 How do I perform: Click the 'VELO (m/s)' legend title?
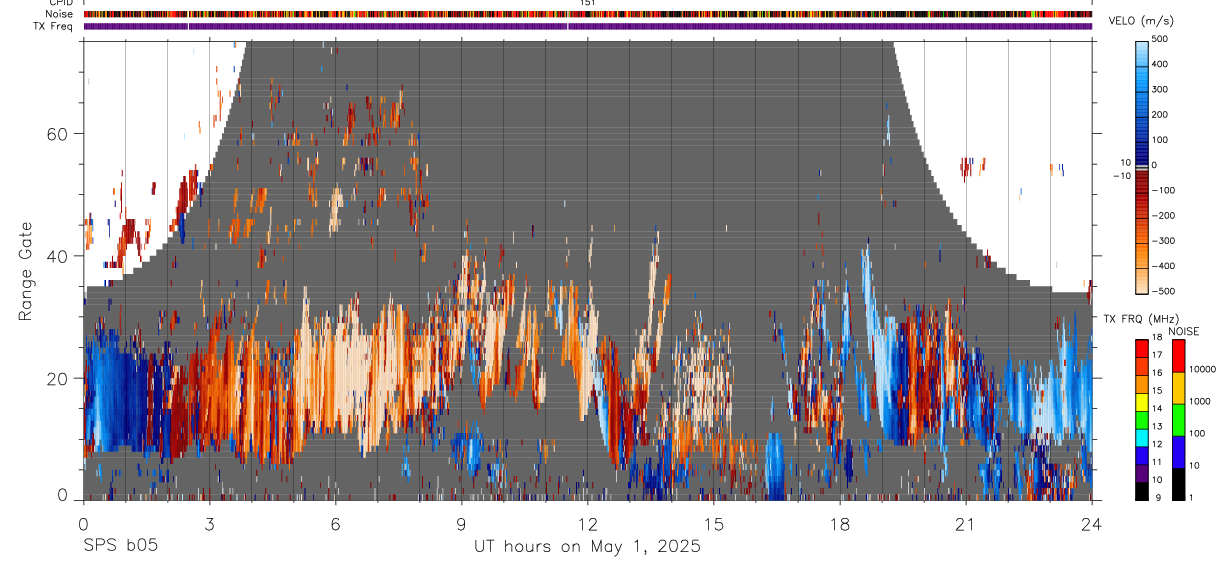(x=1142, y=21)
